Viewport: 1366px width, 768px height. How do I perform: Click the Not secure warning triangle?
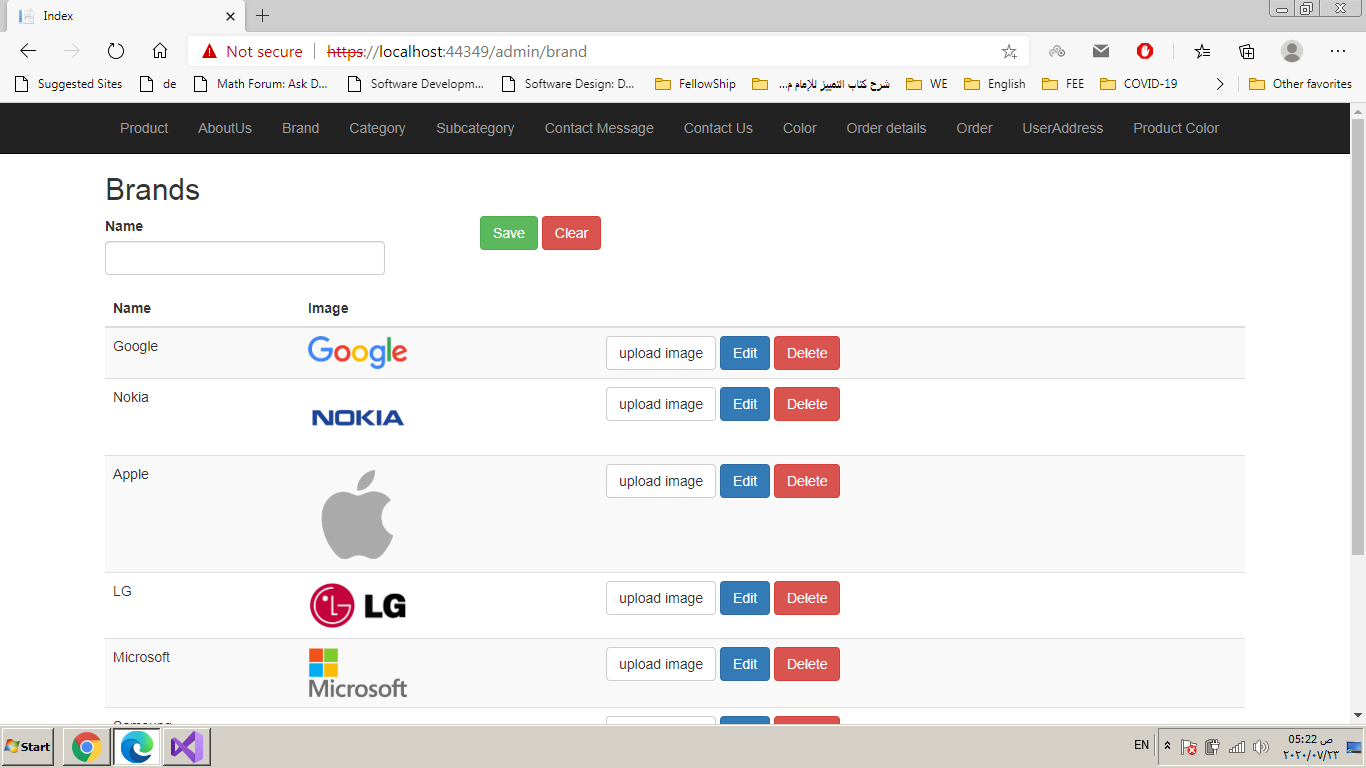pyautogui.click(x=209, y=51)
